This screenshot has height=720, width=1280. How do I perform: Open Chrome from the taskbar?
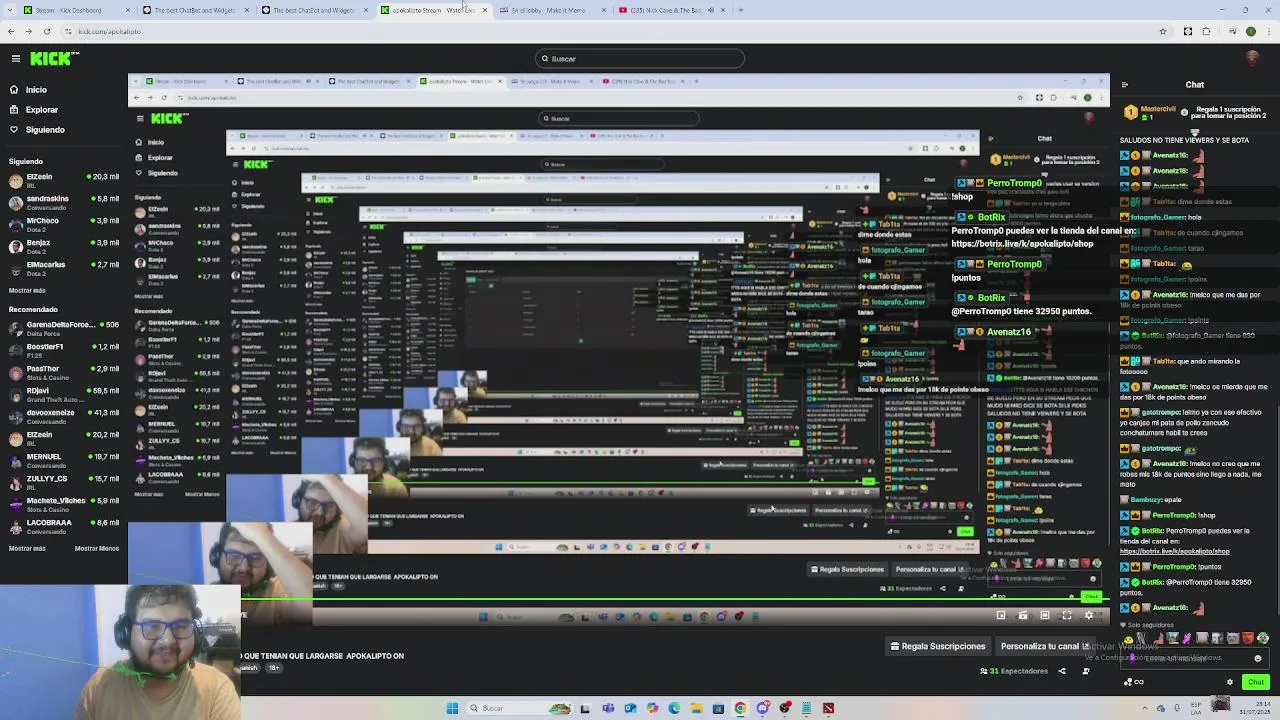tap(740, 709)
